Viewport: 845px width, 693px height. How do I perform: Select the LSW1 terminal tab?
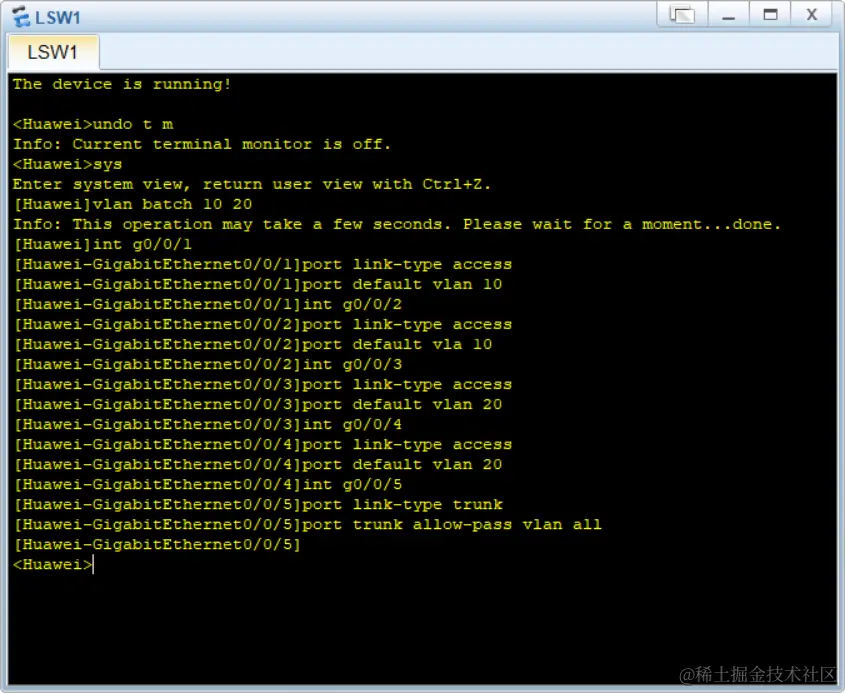coord(53,52)
